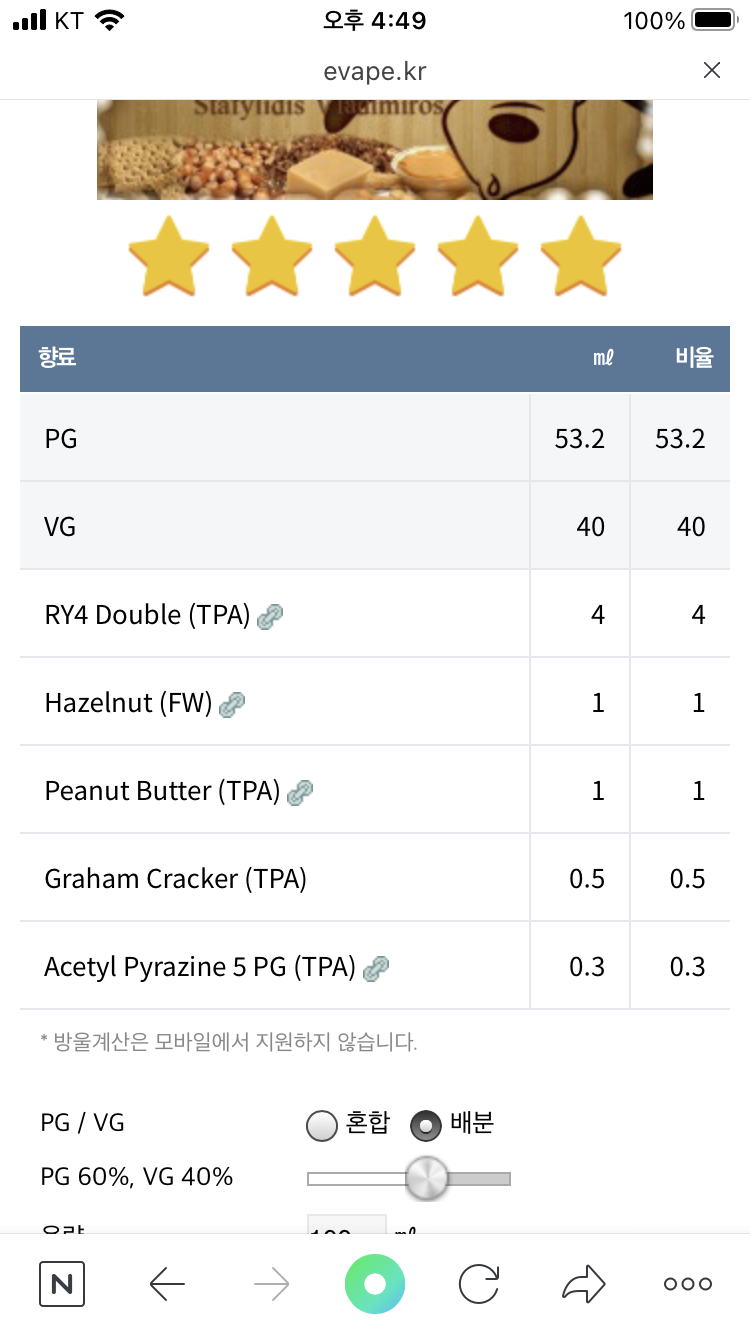Tap the Naver N home icon
This screenshot has height=1334, width=750.
click(x=62, y=1284)
